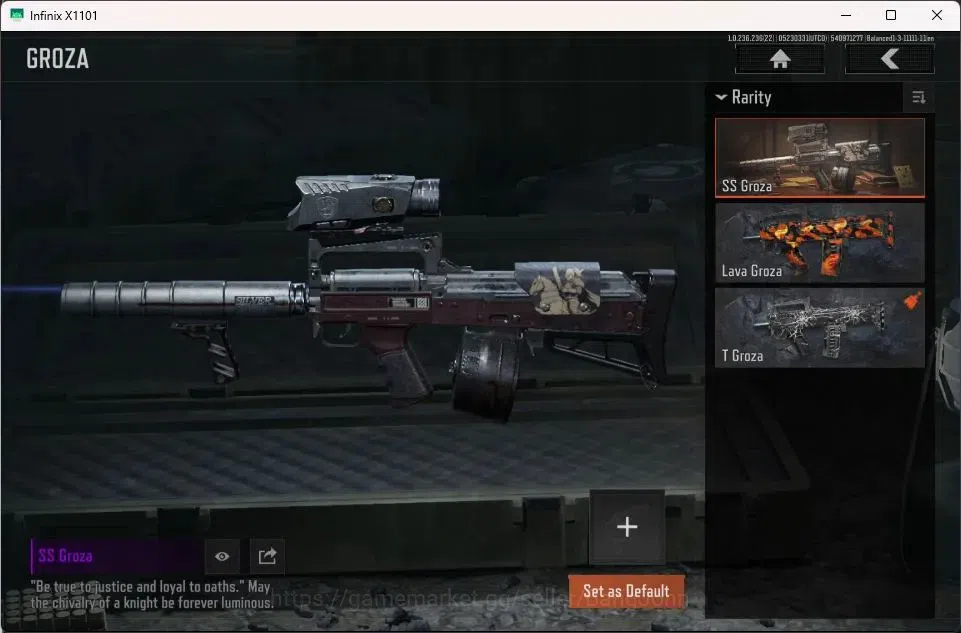
Task: Click the Infinix X1101 window app icon
Action: click(17, 15)
